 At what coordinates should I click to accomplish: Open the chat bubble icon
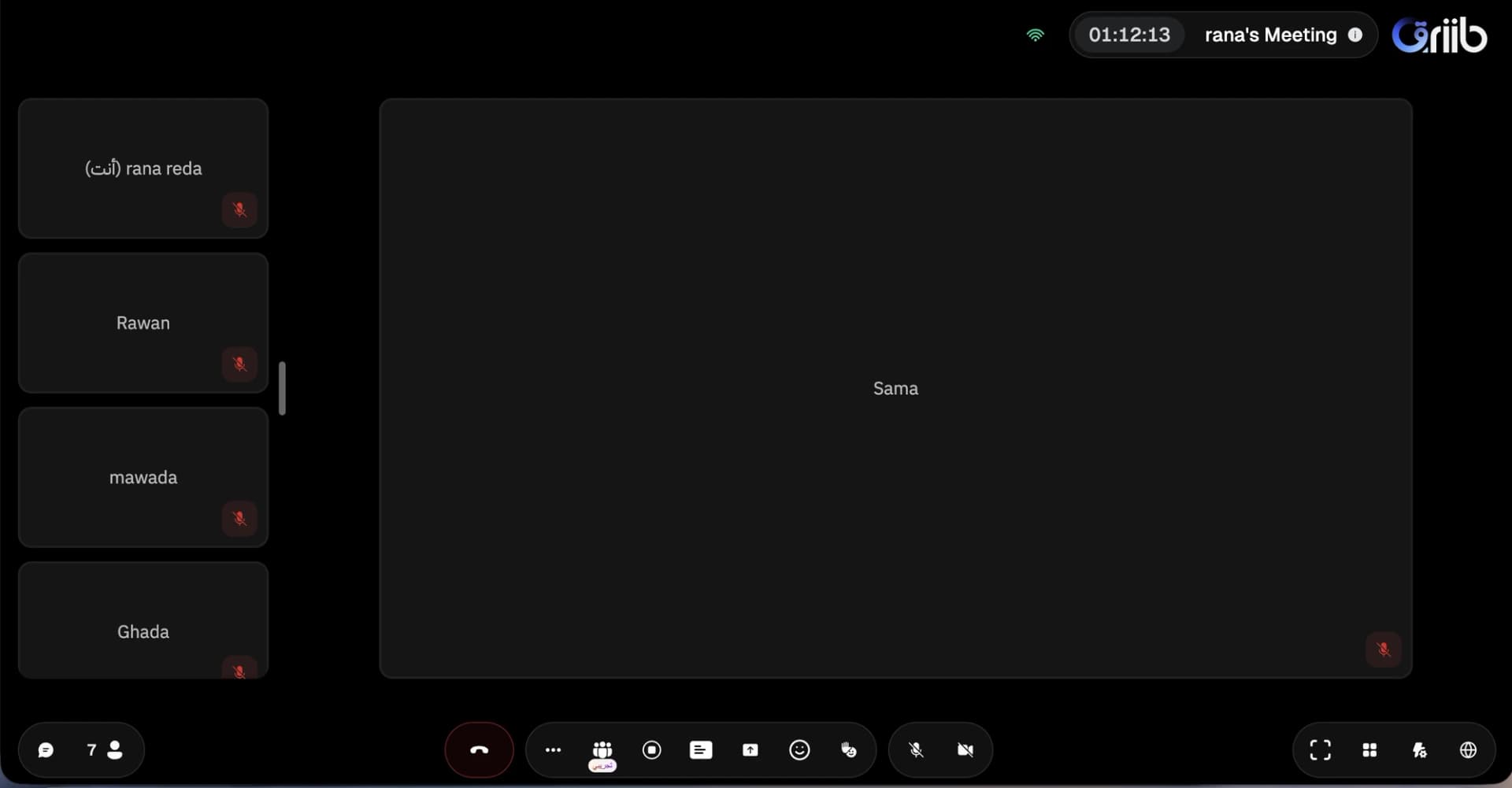coord(46,749)
